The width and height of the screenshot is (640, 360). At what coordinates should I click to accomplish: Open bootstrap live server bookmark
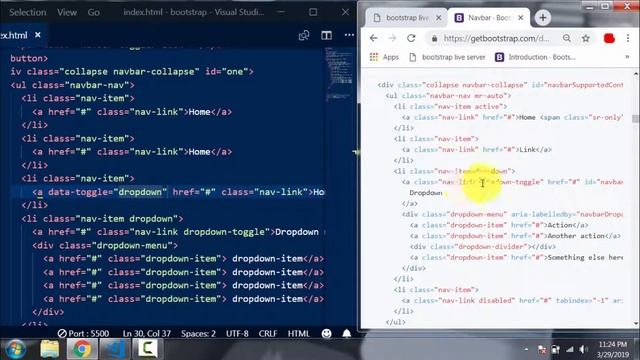point(447,57)
